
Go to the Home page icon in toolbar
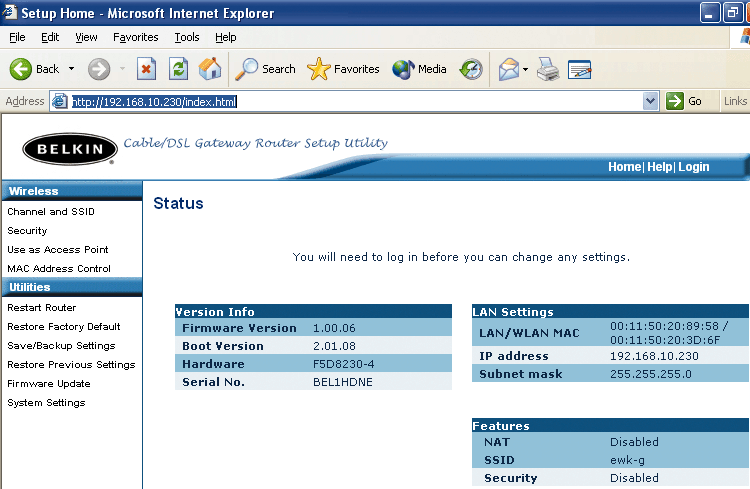(x=210, y=69)
